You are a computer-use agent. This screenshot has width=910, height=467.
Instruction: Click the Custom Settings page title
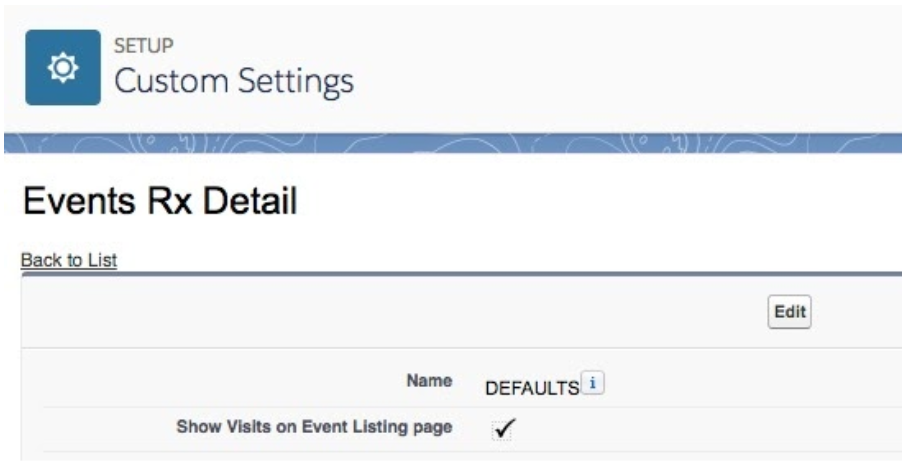click(234, 81)
